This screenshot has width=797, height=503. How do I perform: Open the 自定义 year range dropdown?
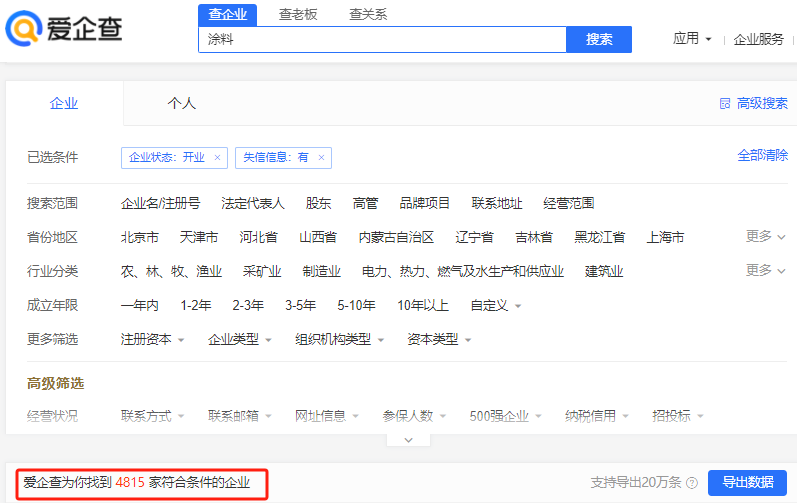tap(495, 306)
